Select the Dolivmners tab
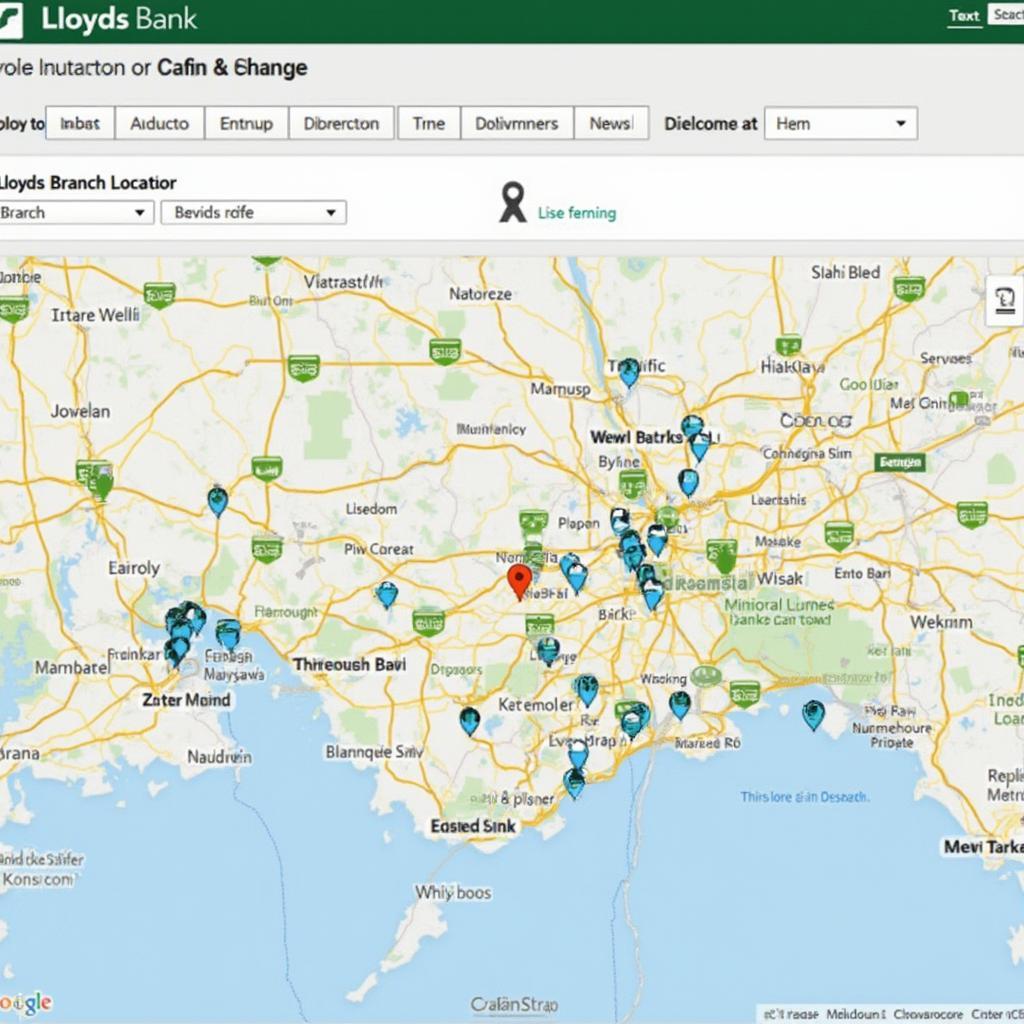The image size is (1024, 1024). [x=517, y=123]
